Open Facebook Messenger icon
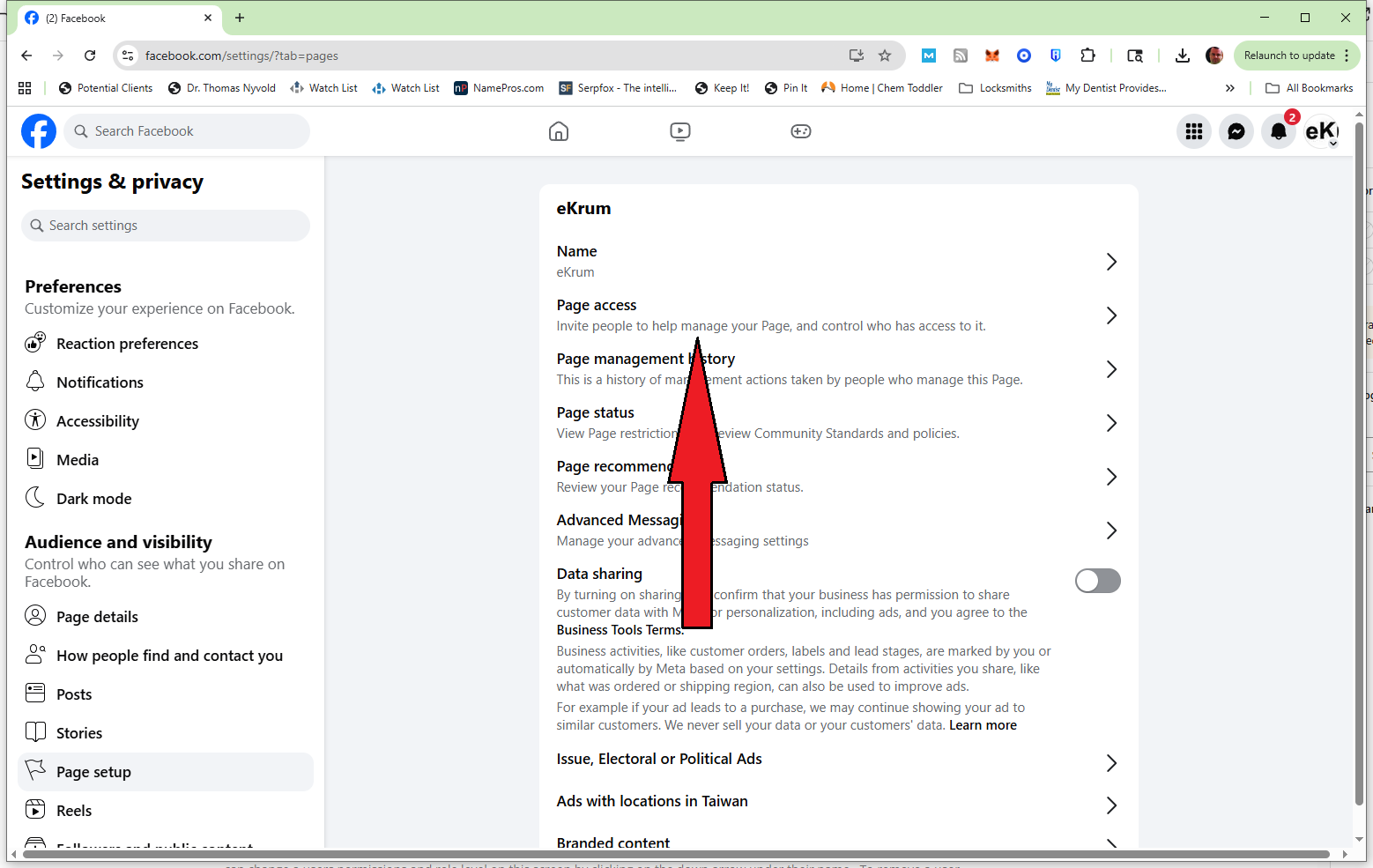Image resolution: width=1373 pixels, height=868 pixels. 1236,131
